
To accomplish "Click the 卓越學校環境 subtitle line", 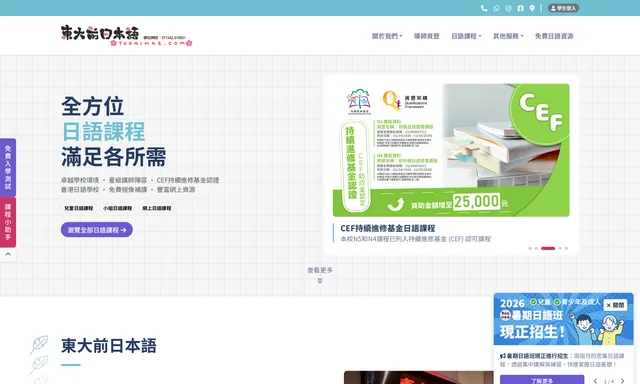I will [140, 180].
